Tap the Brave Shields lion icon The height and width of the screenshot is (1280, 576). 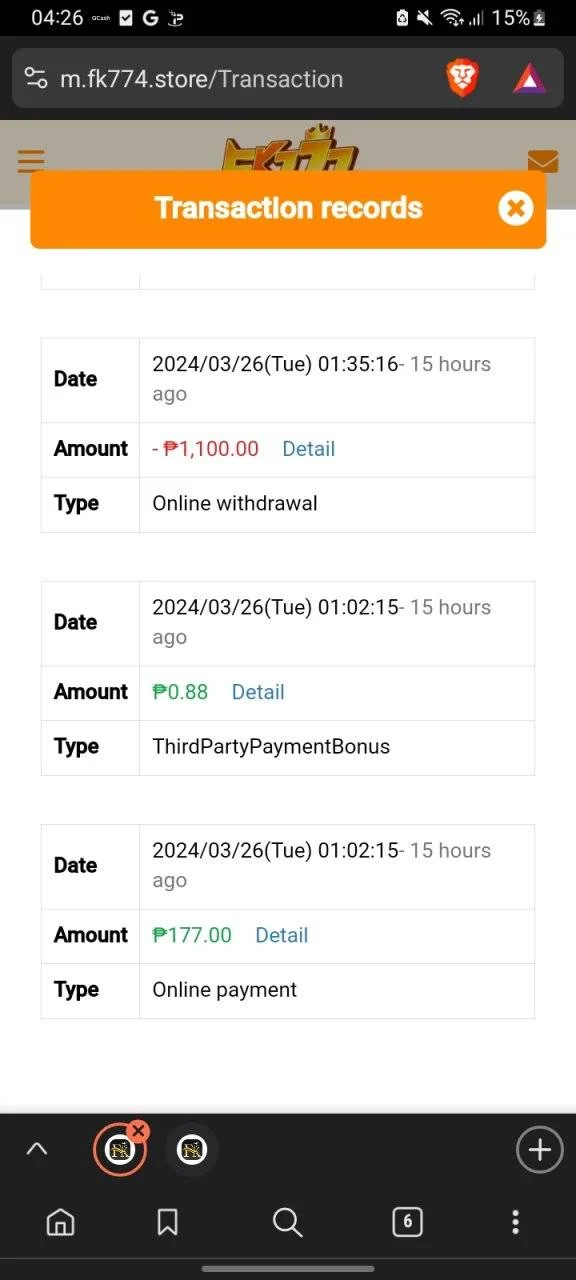(x=462, y=78)
